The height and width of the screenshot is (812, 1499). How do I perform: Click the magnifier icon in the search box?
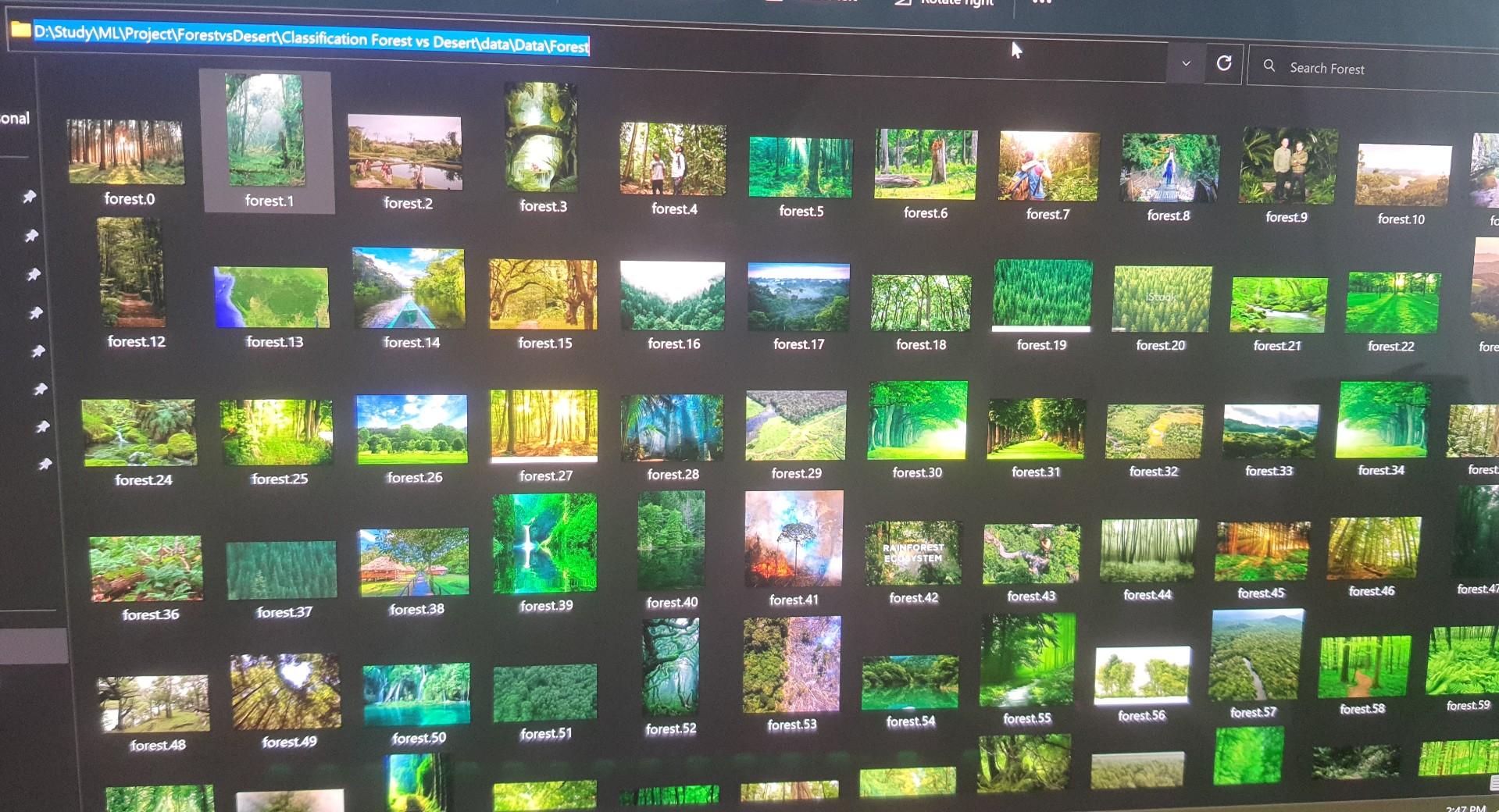point(1269,66)
